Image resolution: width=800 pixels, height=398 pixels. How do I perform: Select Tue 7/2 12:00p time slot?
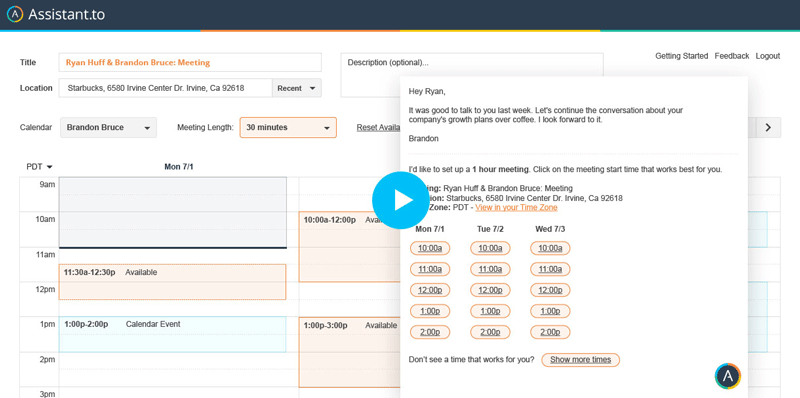click(x=490, y=290)
